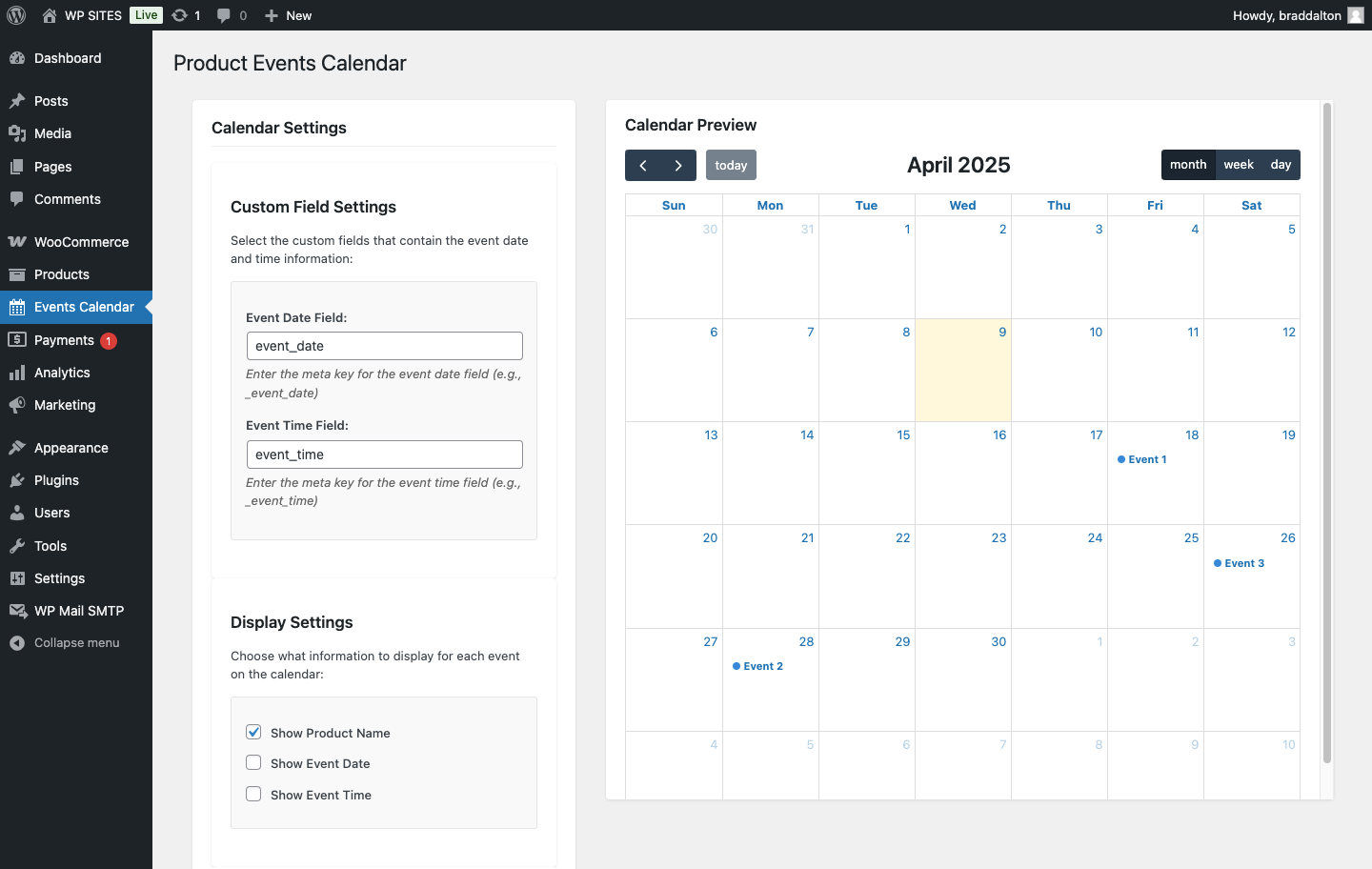This screenshot has width=1372, height=869.
Task: Expand the WooCommerce sidebar menu
Action: tap(81, 242)
